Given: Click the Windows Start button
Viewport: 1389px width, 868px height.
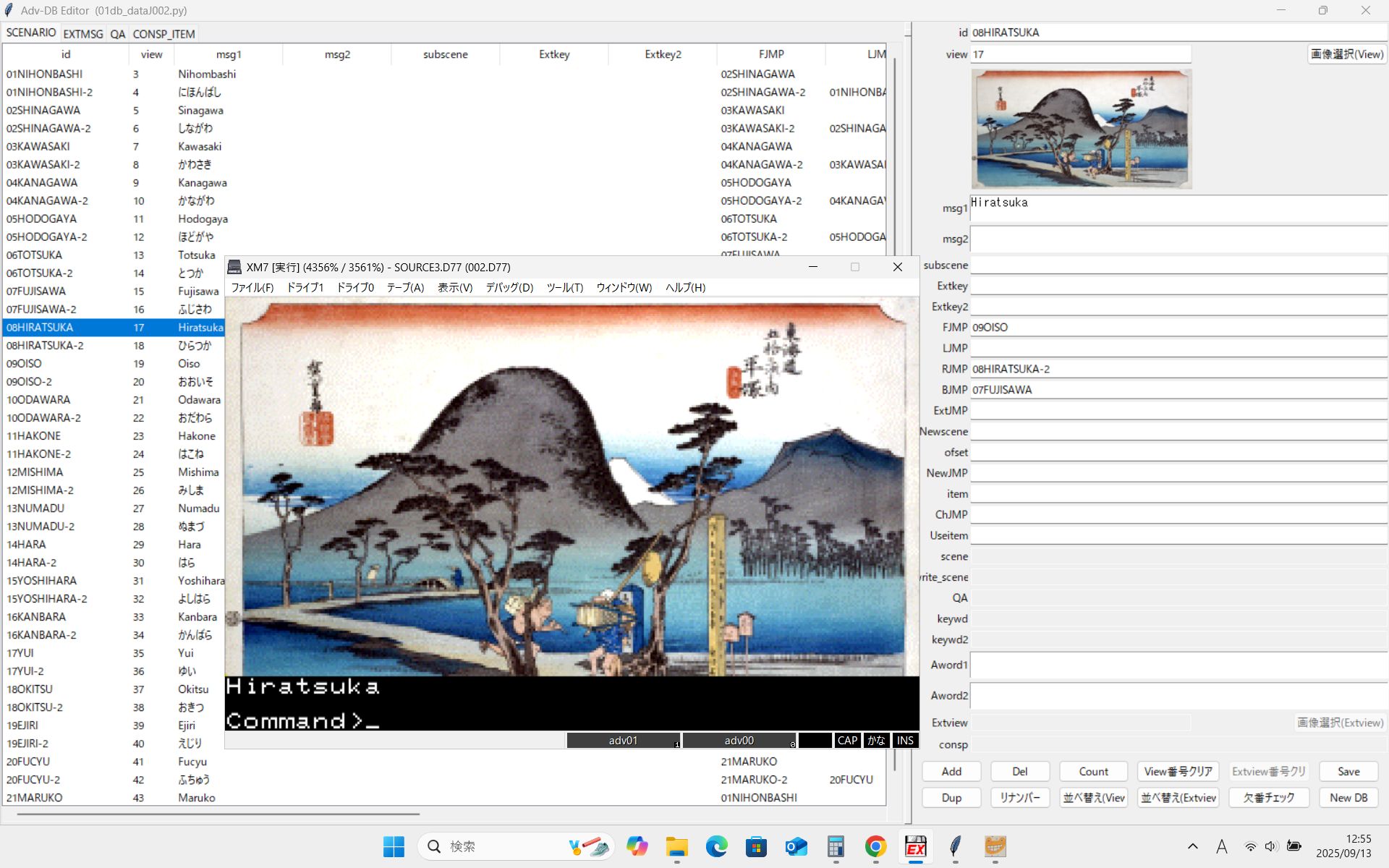Looking at the screenshot, I should tap(394, 846).
